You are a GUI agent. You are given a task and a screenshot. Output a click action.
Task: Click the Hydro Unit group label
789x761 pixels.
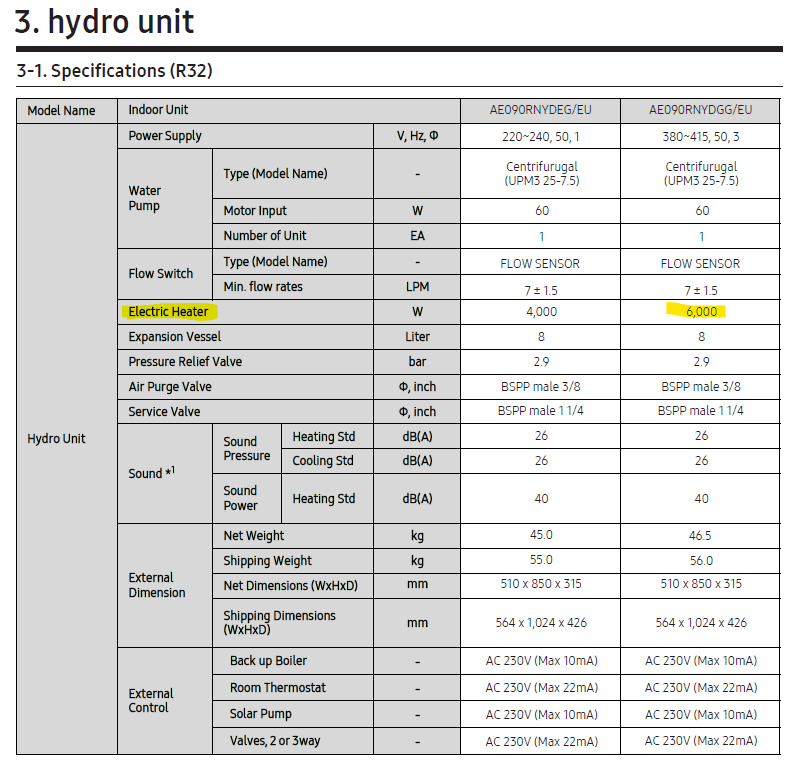[57, 439]
